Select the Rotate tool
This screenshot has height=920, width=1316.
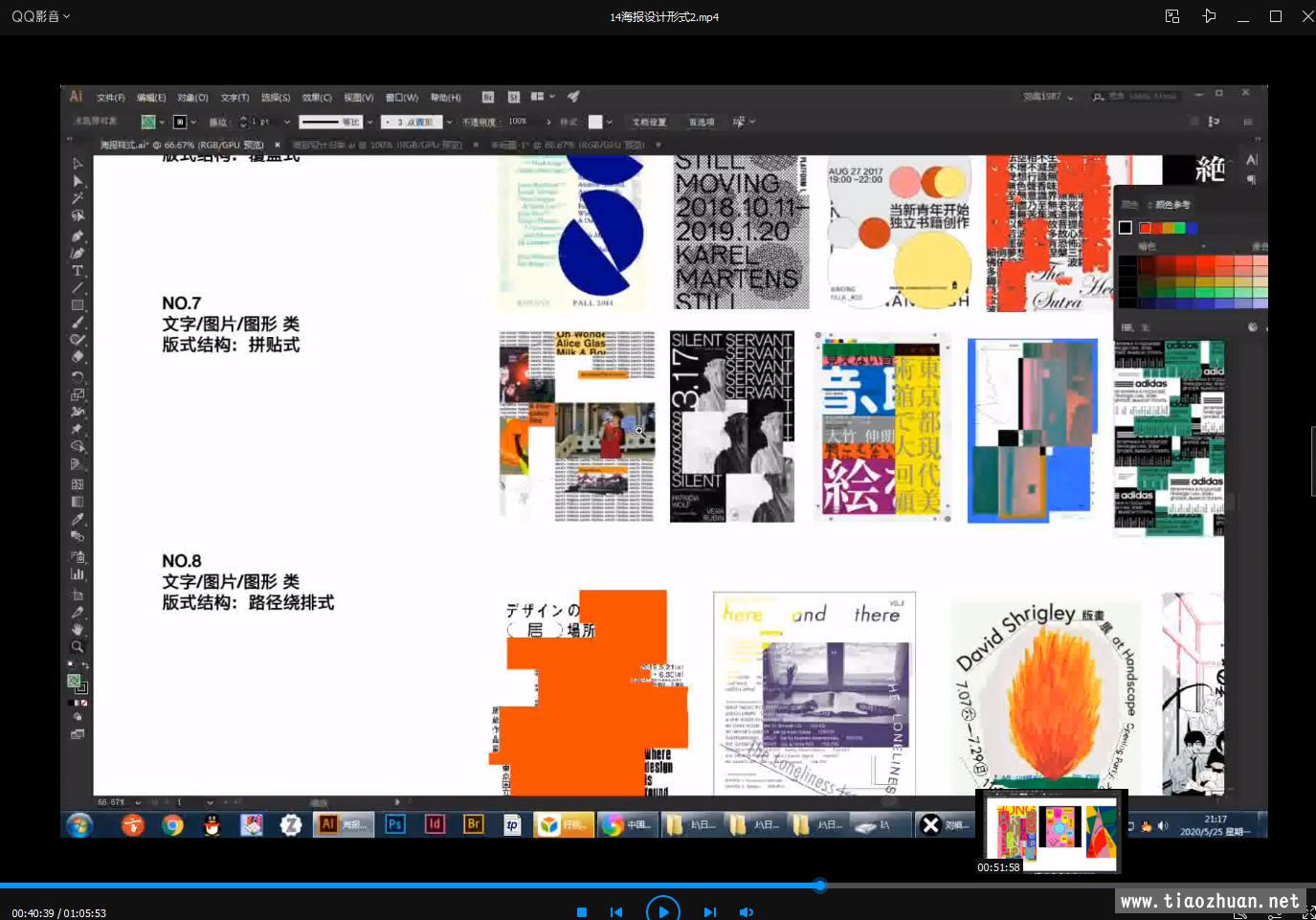click(78, 376)
